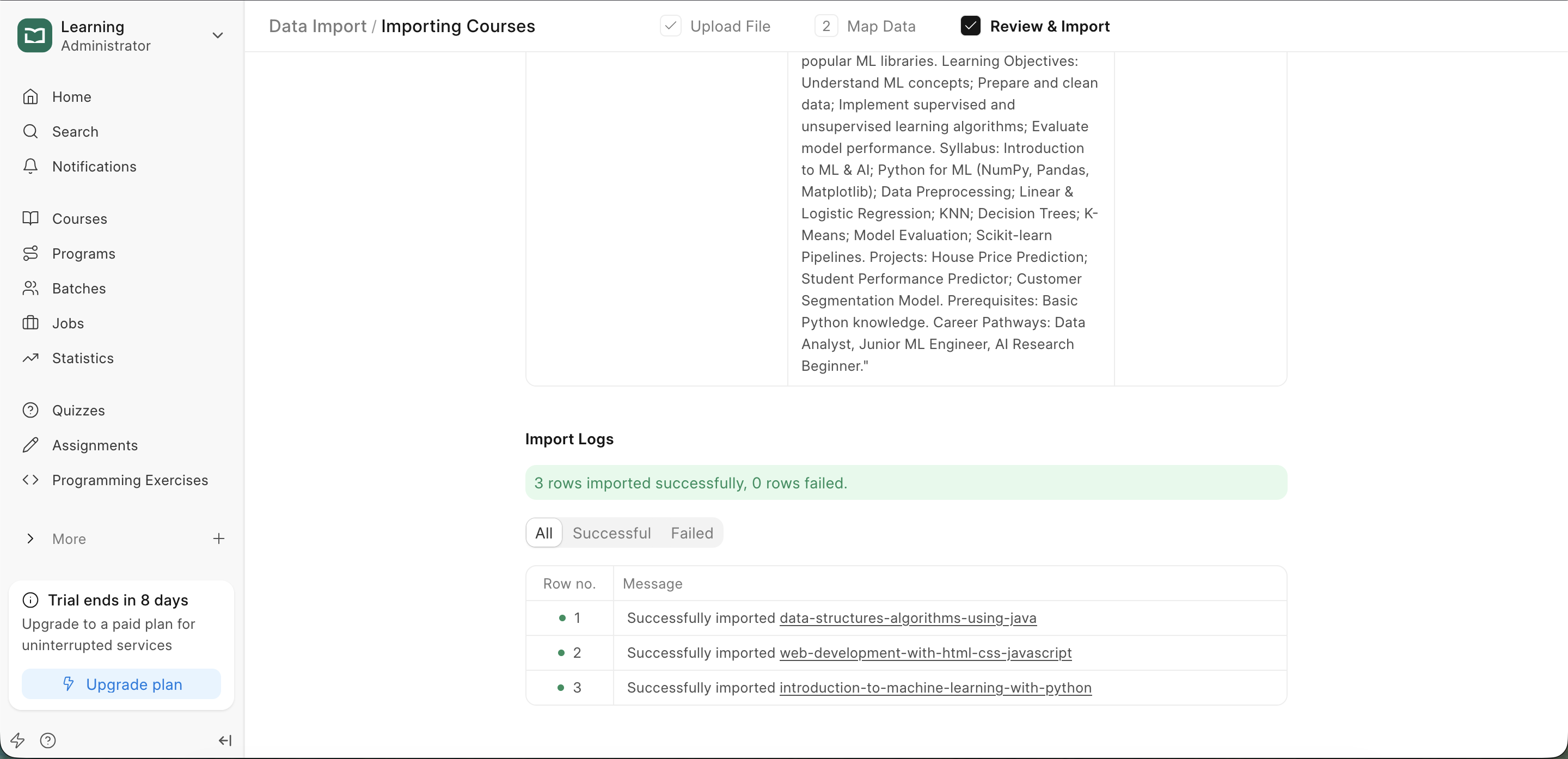Click the plus icon beside More

click(x=218, y=538)
